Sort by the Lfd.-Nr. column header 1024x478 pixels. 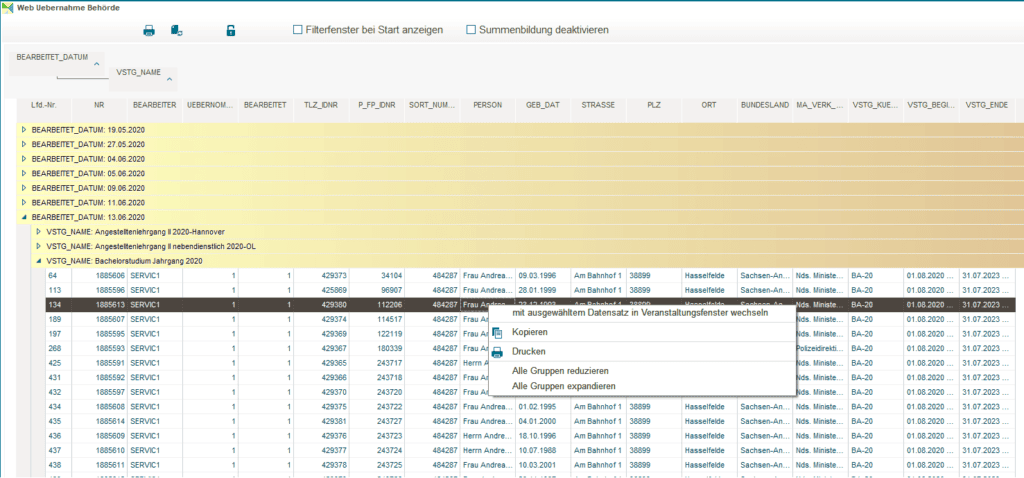point(44,105)
